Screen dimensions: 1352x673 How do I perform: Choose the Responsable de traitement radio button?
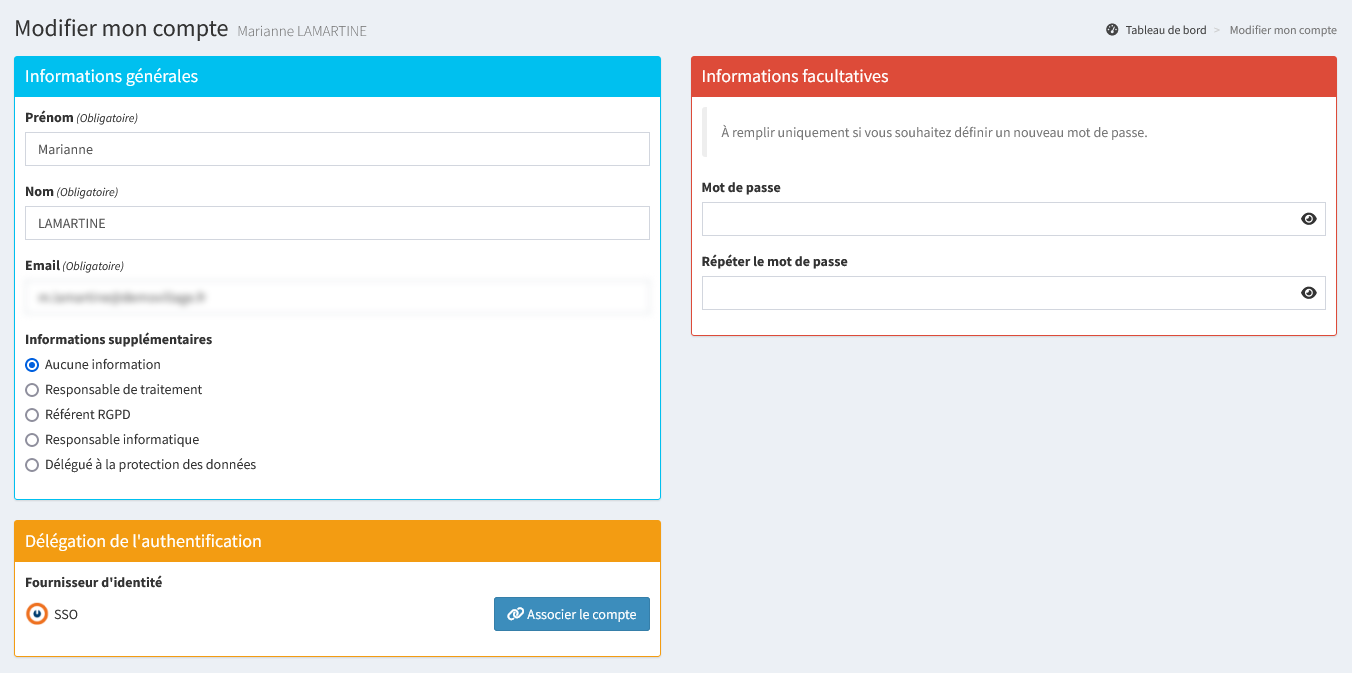32,390
